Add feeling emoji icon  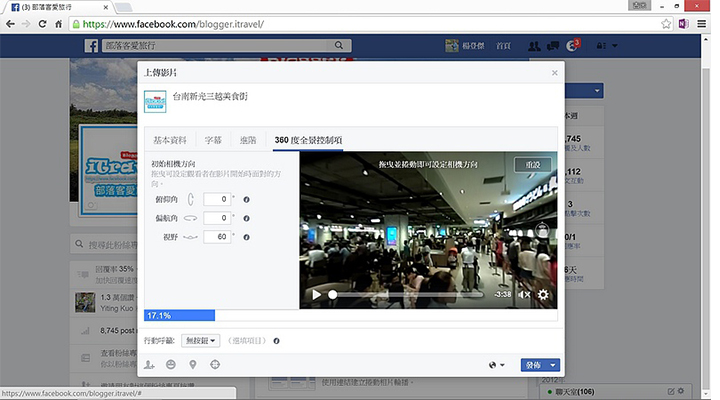[x=171, y=365]
